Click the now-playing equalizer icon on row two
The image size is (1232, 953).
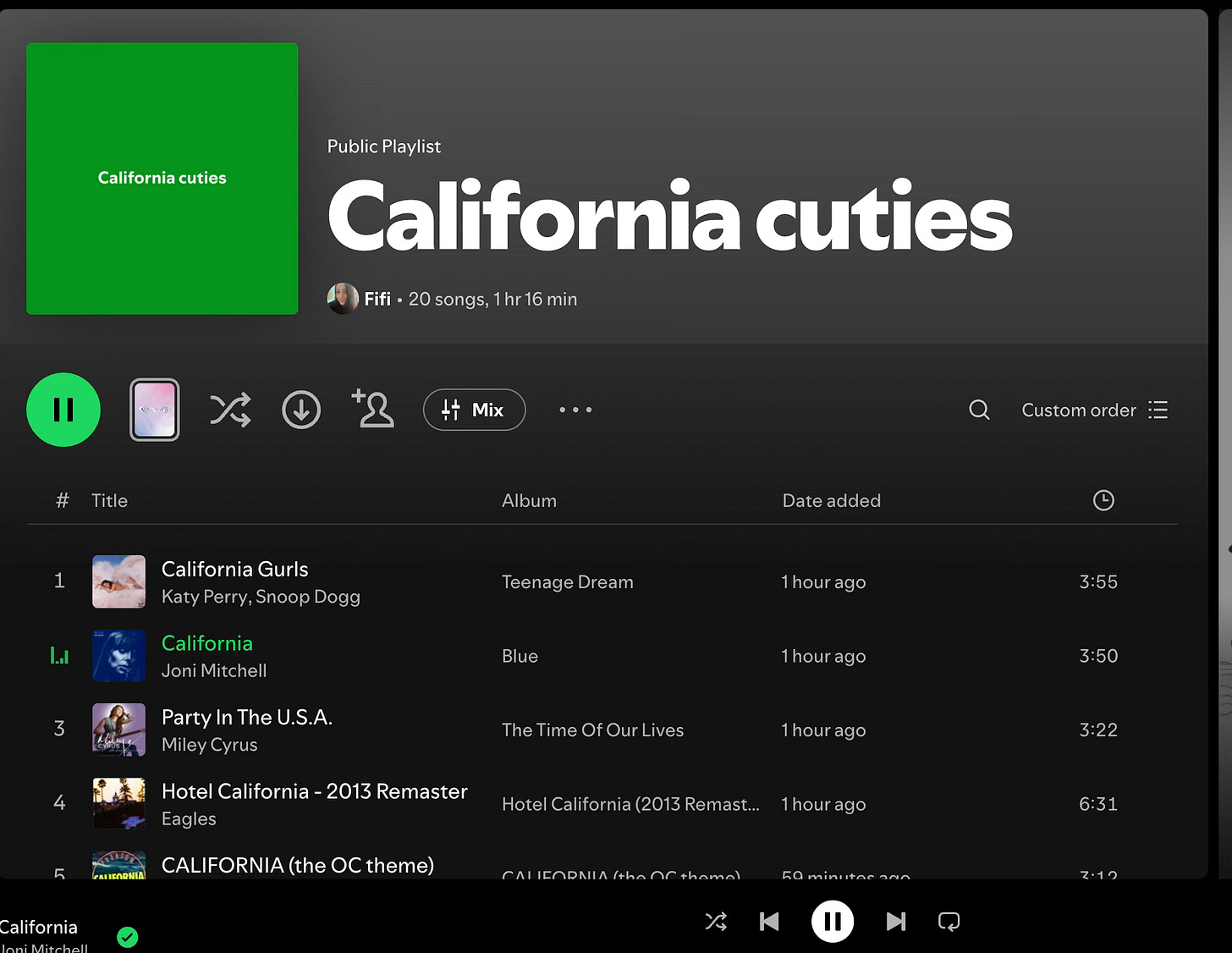point(59,656)
